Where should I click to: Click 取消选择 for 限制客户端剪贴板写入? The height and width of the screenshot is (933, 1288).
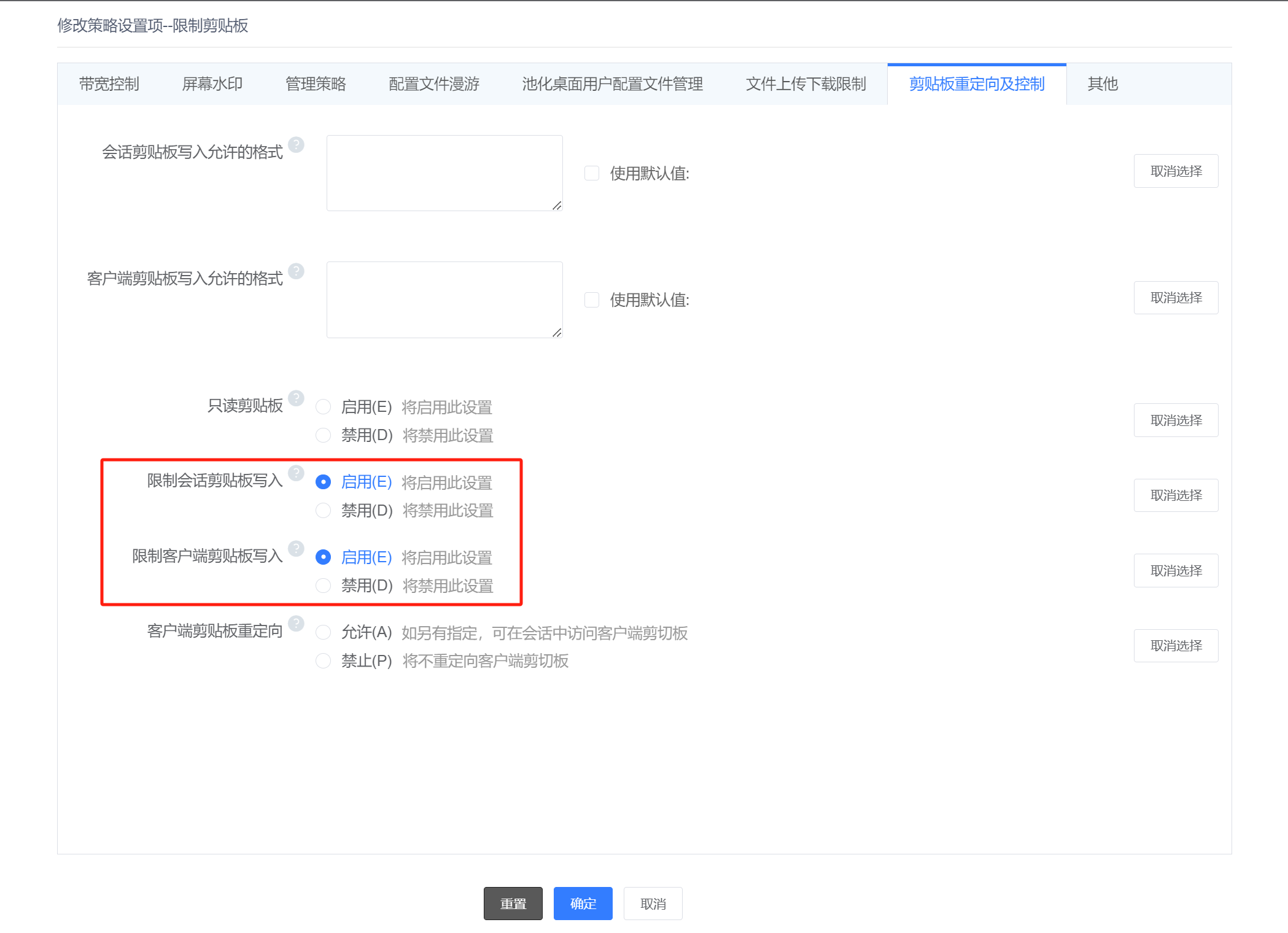tap(1176, 571)
